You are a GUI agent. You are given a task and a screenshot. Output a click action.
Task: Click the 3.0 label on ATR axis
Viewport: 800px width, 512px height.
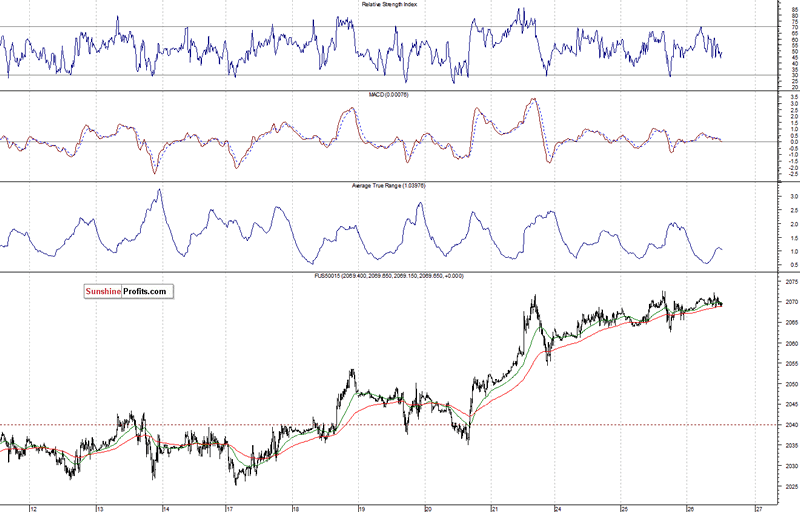794,196
